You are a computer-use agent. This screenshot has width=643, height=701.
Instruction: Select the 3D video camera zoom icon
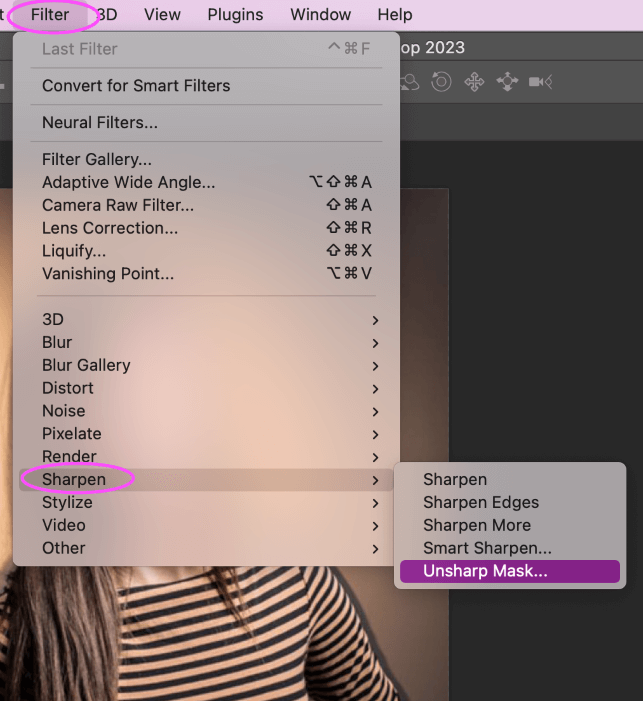(x=540, y=82)
